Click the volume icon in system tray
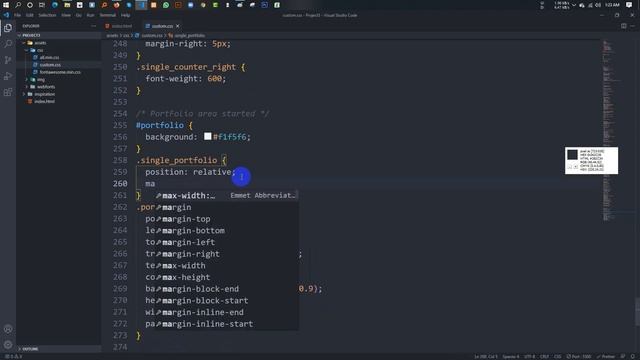Image resolution: width=640 pixels, height=360 pixels. pyautogui.click(x=598, y=5)
